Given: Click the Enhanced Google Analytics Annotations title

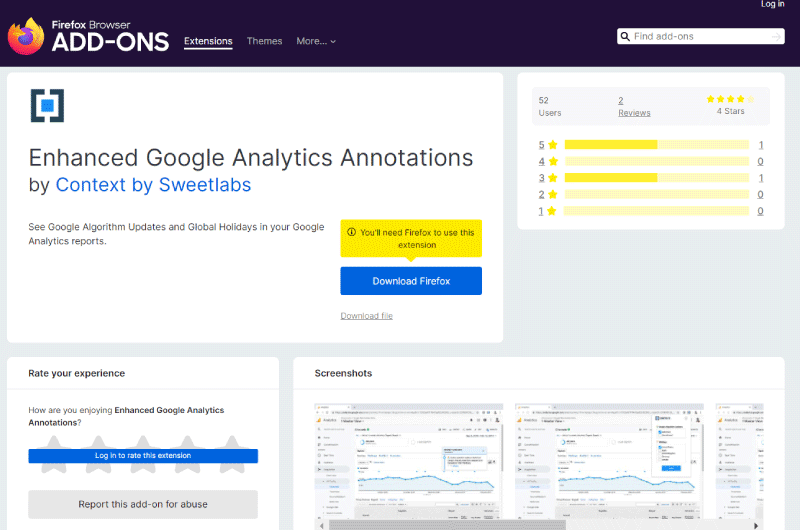Looking at the screenshot, I should (x=251, y=158).
